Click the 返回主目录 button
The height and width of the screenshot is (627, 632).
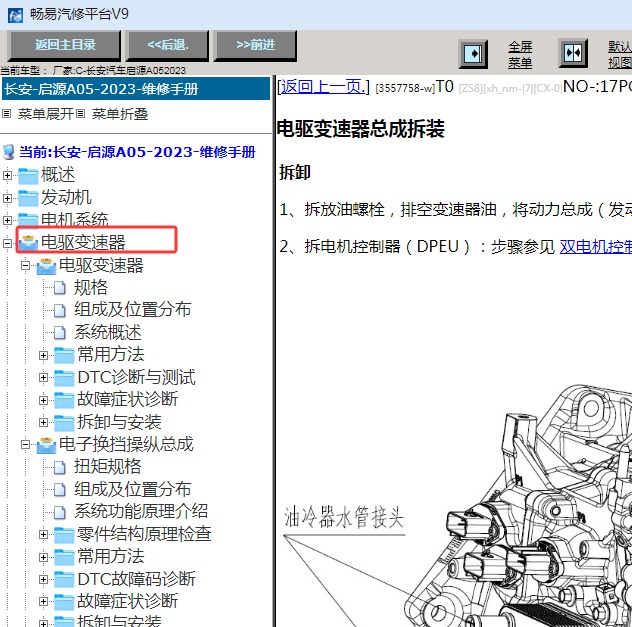tap(64, 45)
